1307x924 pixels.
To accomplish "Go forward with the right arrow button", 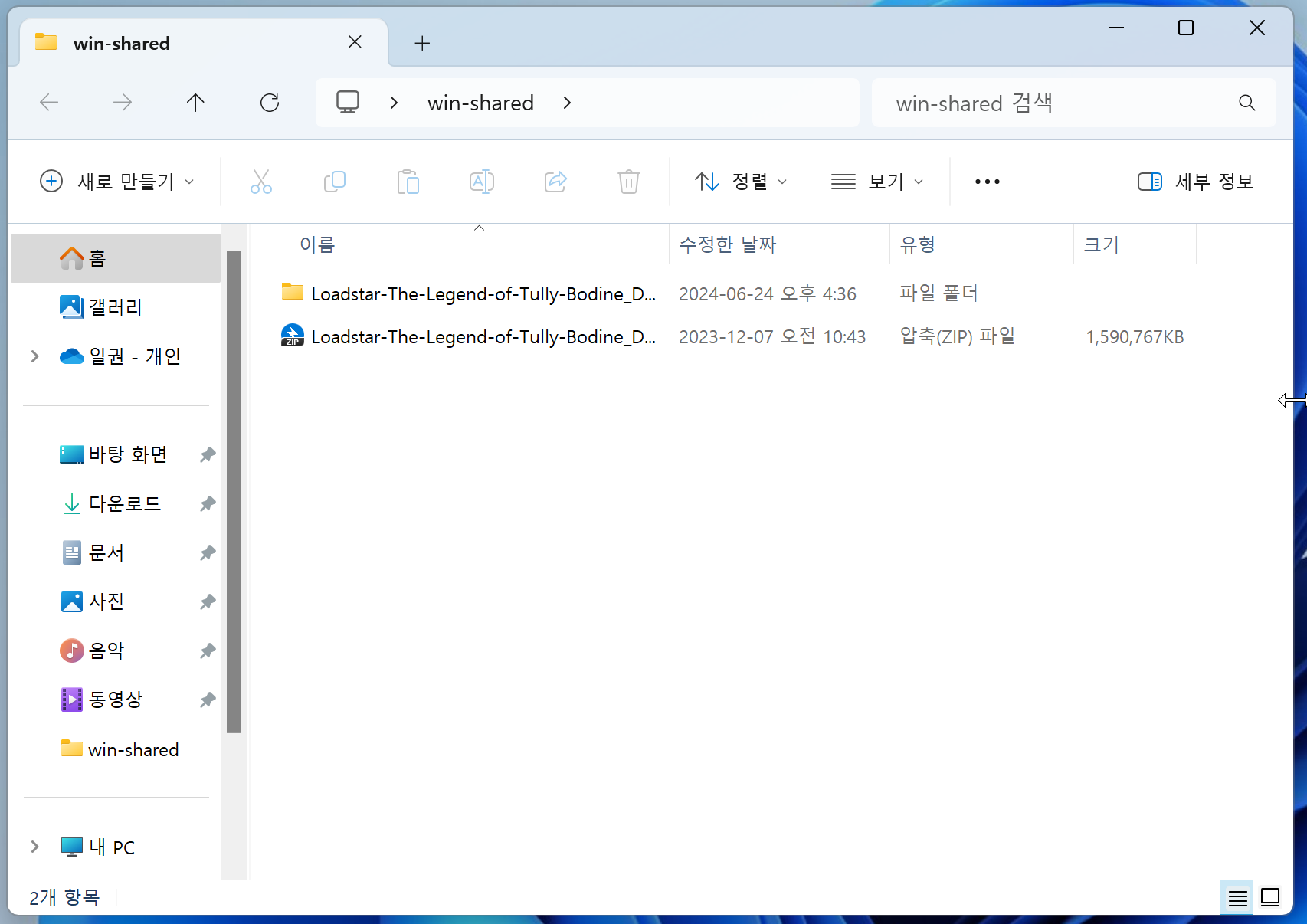I will tap(123, 103).
